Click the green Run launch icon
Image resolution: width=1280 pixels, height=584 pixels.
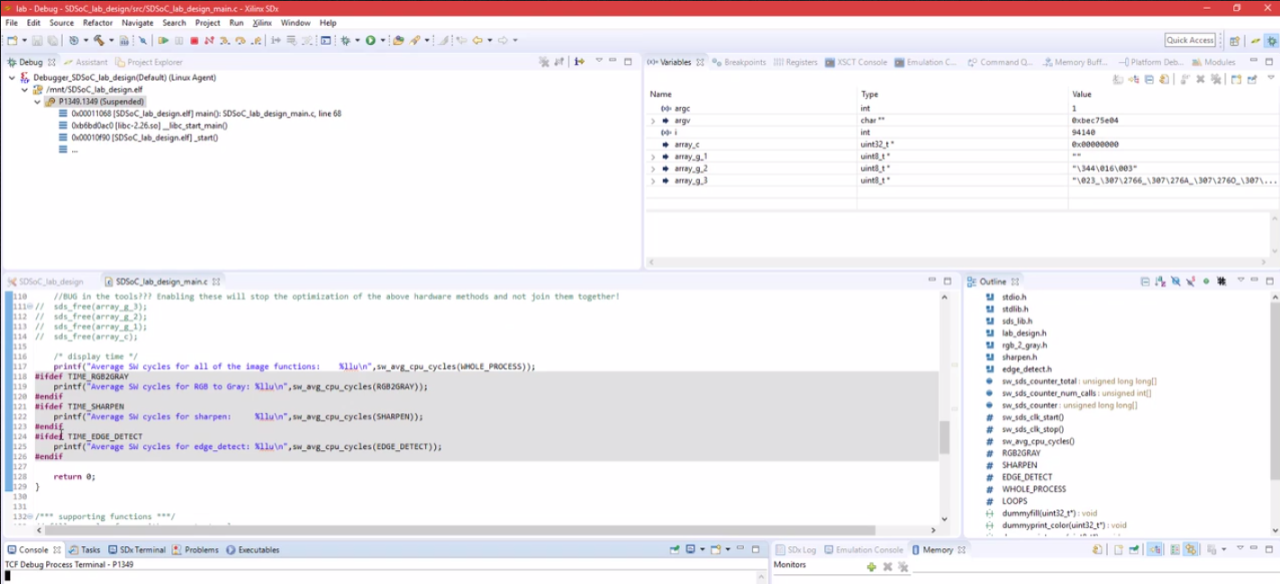pos(370,40)
